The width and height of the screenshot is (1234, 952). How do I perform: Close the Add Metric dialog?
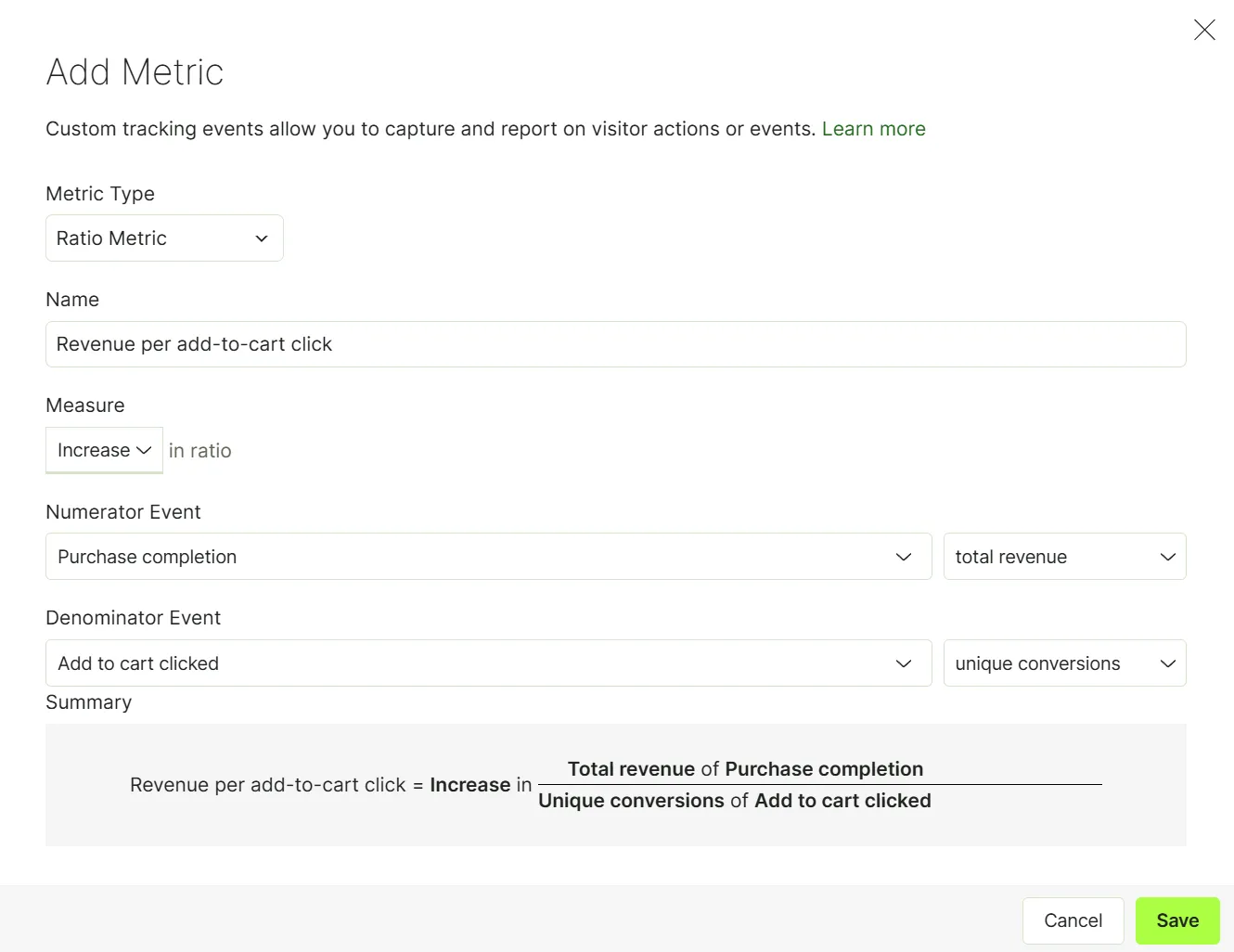click(1204, 30)
